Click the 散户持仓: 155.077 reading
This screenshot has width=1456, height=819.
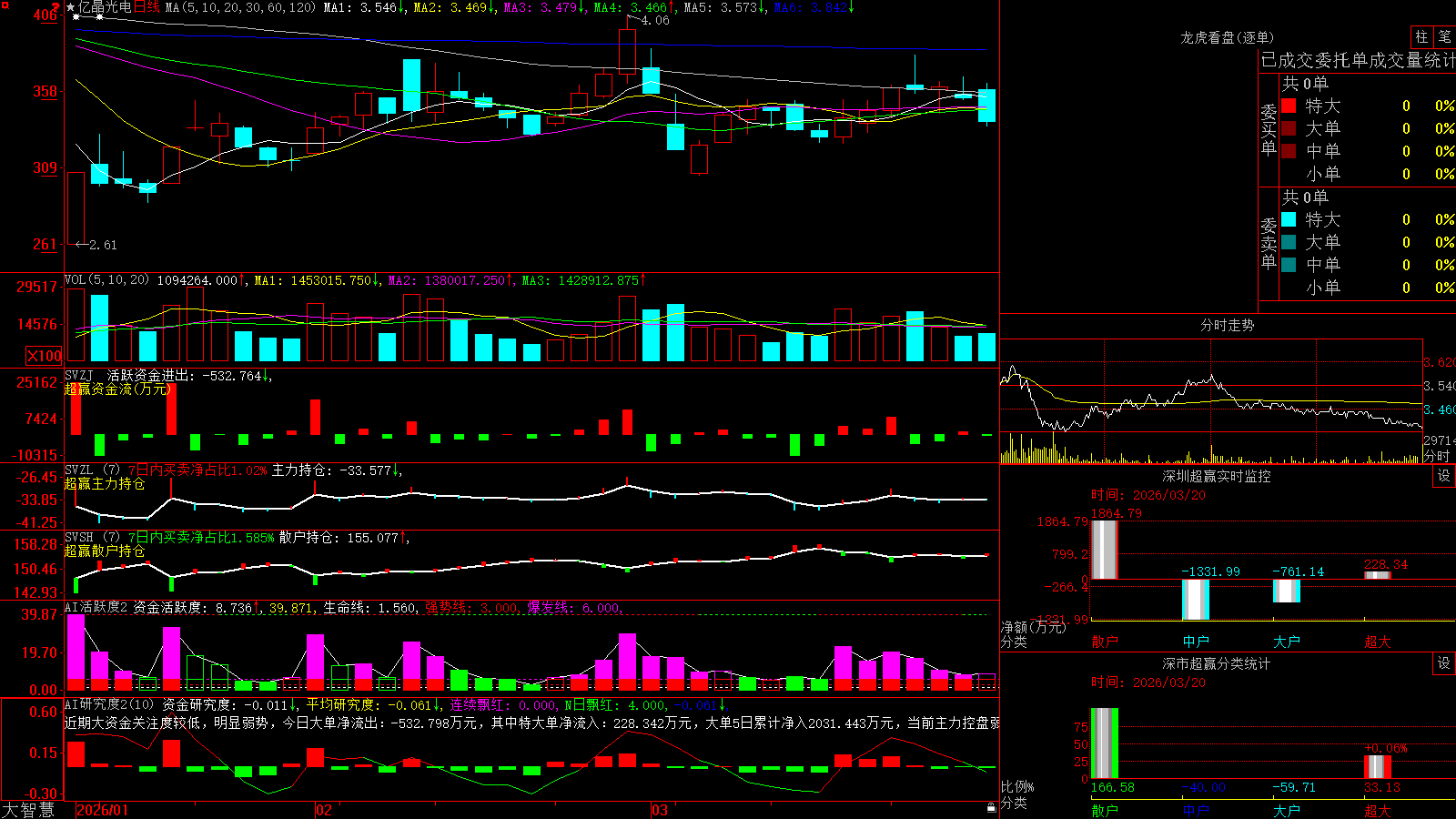pos(342,537)
